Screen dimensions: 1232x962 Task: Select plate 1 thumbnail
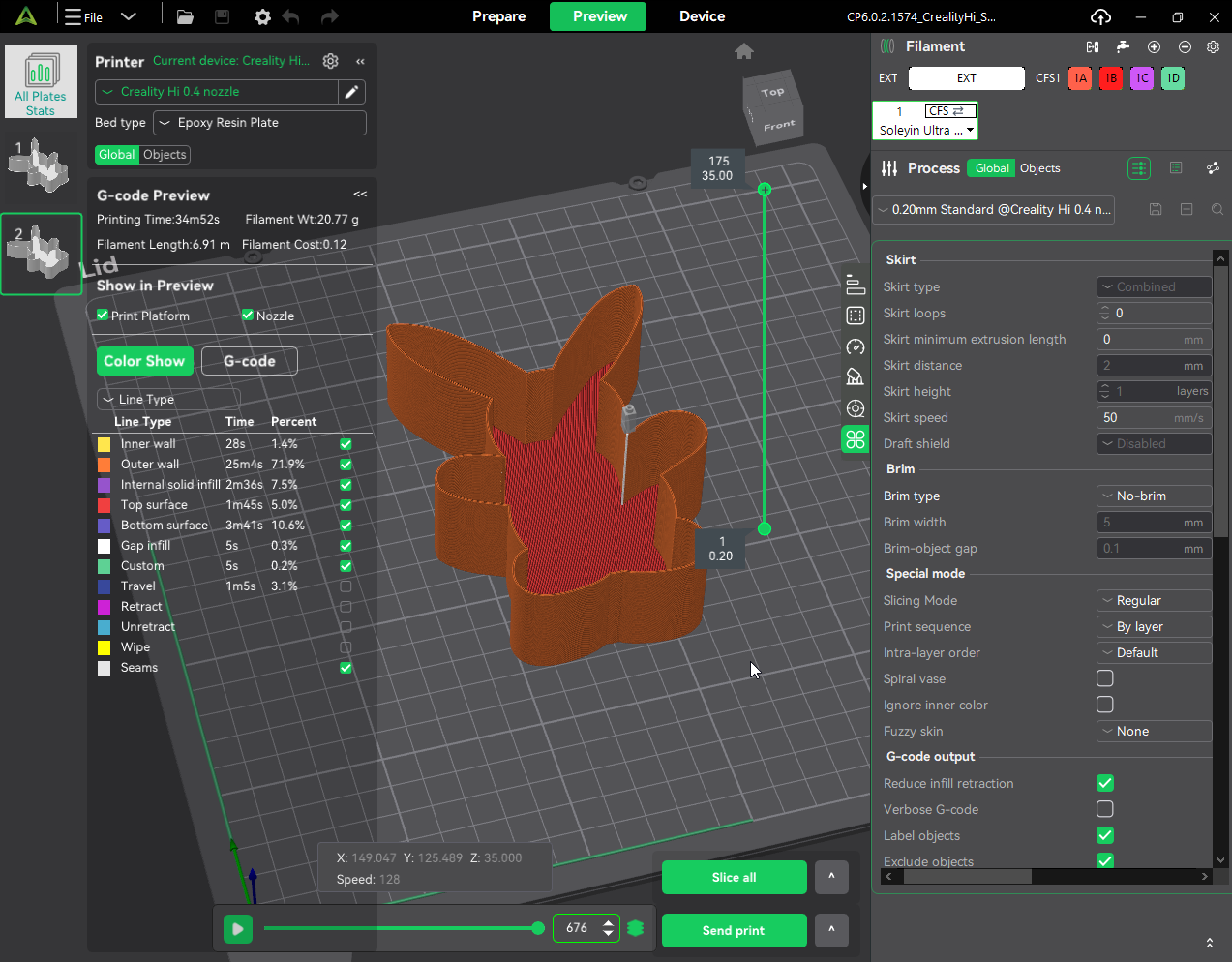[x=41, y=165]
